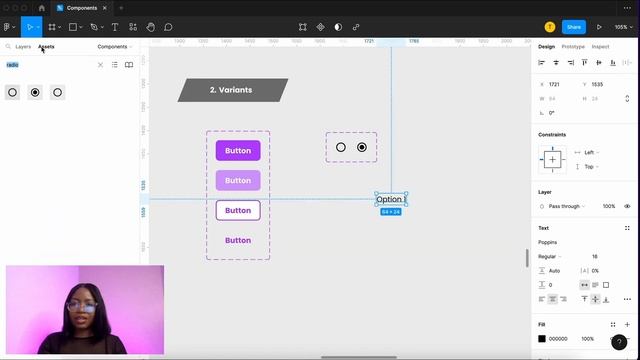
Task: Open vertical constraint Top dropdown
Action: (591, 167)
